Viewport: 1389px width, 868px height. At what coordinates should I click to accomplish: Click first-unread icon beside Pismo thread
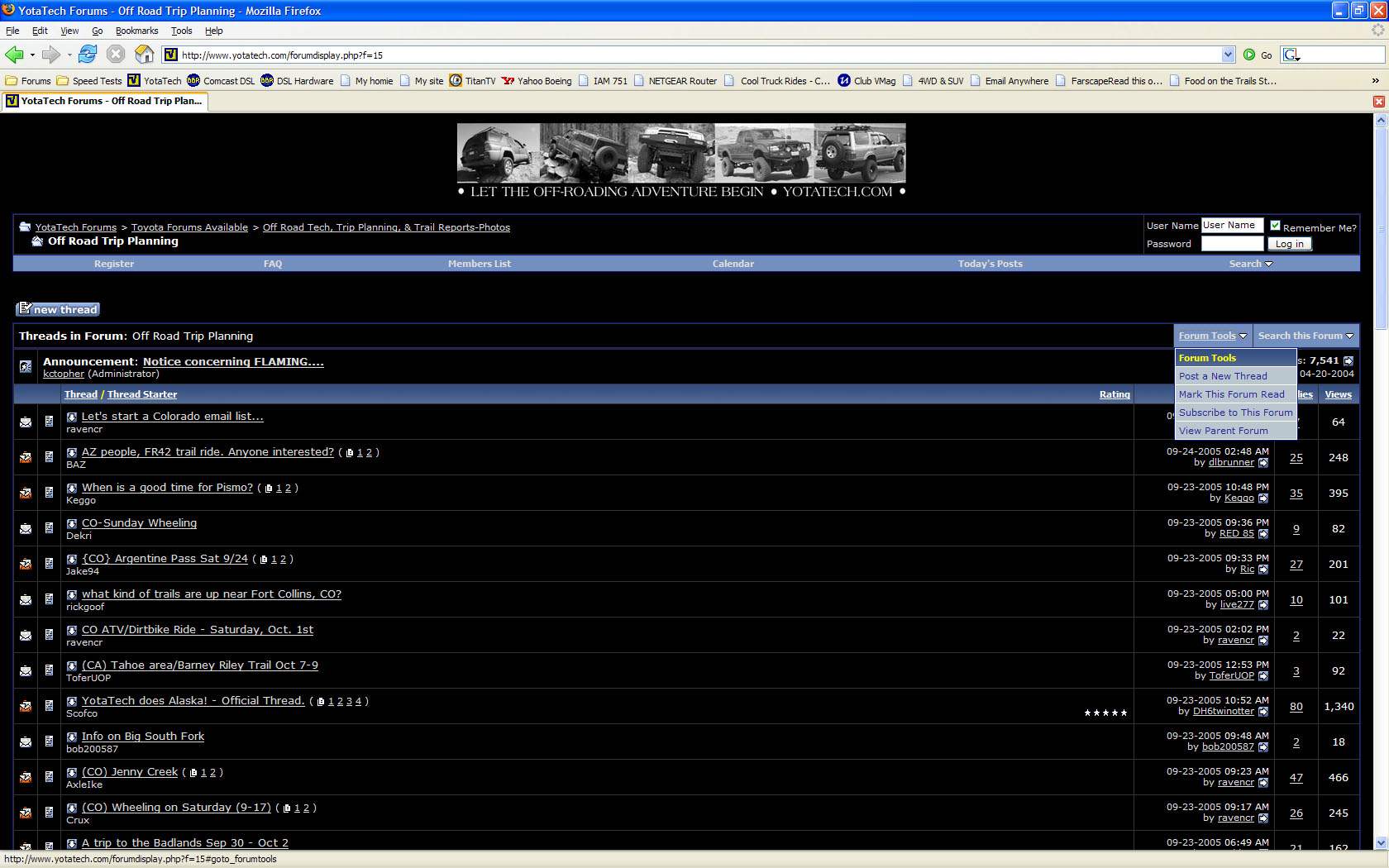(72, 488)
